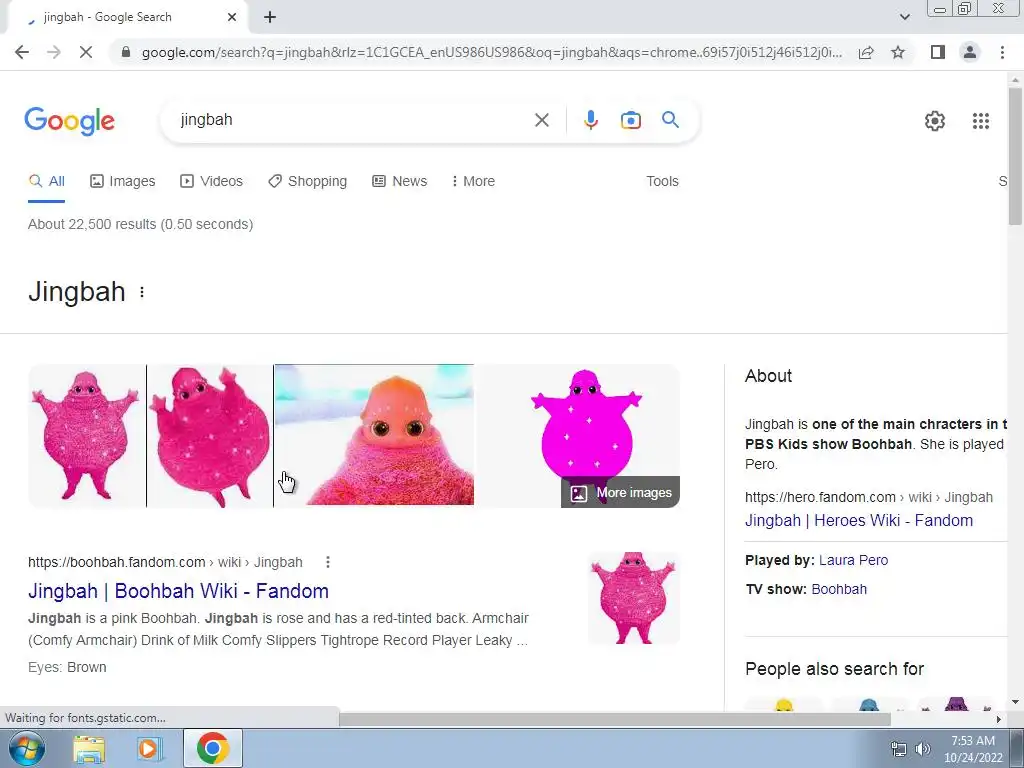Click the vertical page scrollbar thumb
This screenshot has width=1024, height=768.
tap(1015, 155)
